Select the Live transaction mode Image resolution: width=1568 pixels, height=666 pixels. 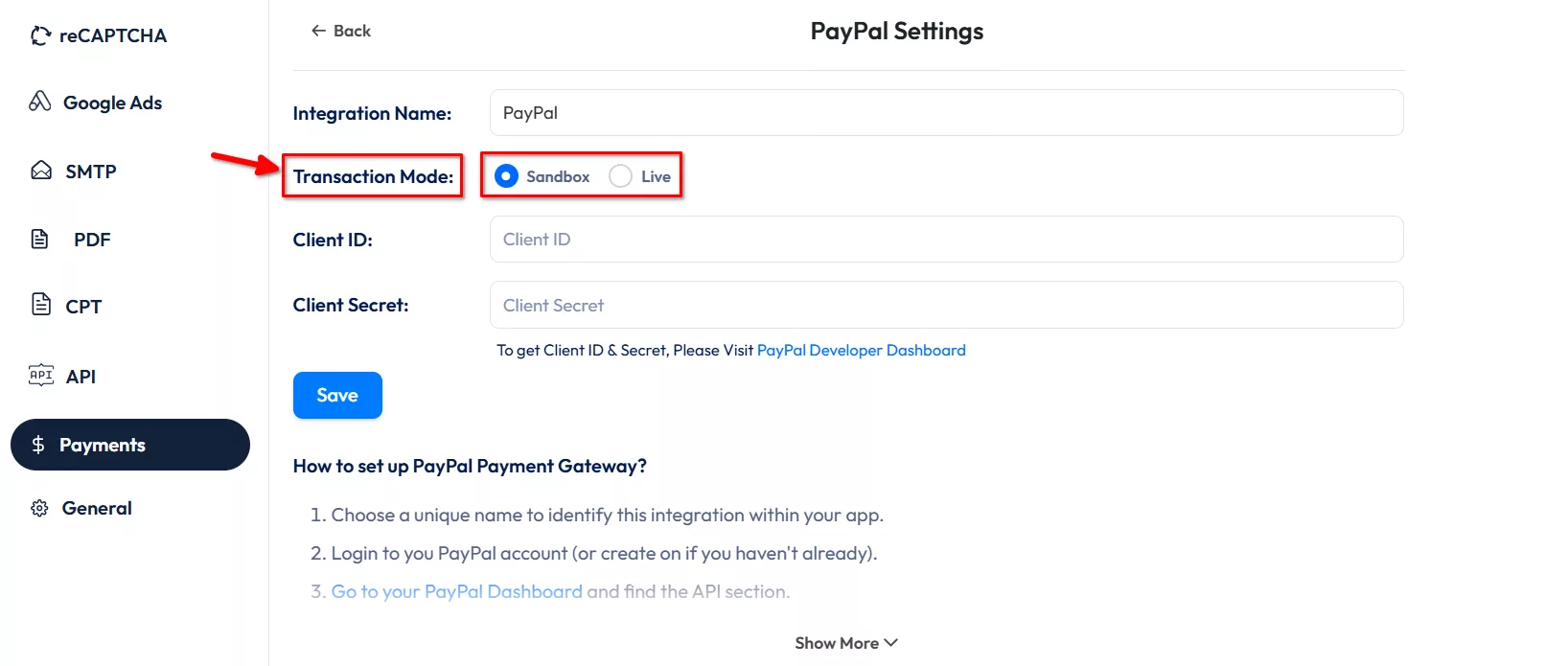pos(621,176)
